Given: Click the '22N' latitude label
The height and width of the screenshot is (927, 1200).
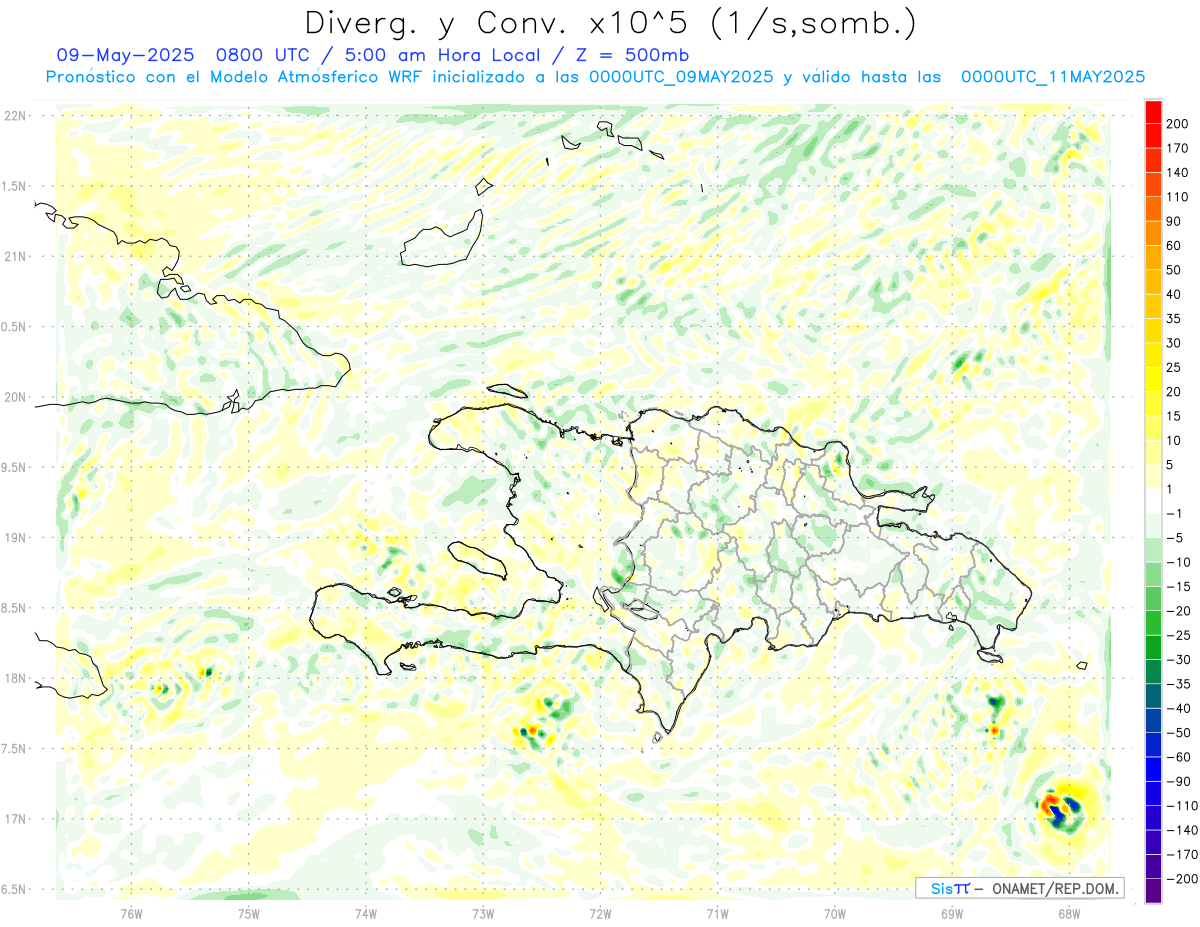Looking at the screenshot, I should pyautogui.click(x=14, y=116).
